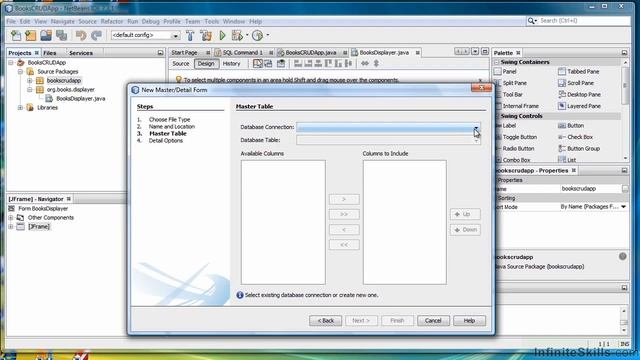
Task: Expand the bookscrudapp package node
Action: pos(30,80)
